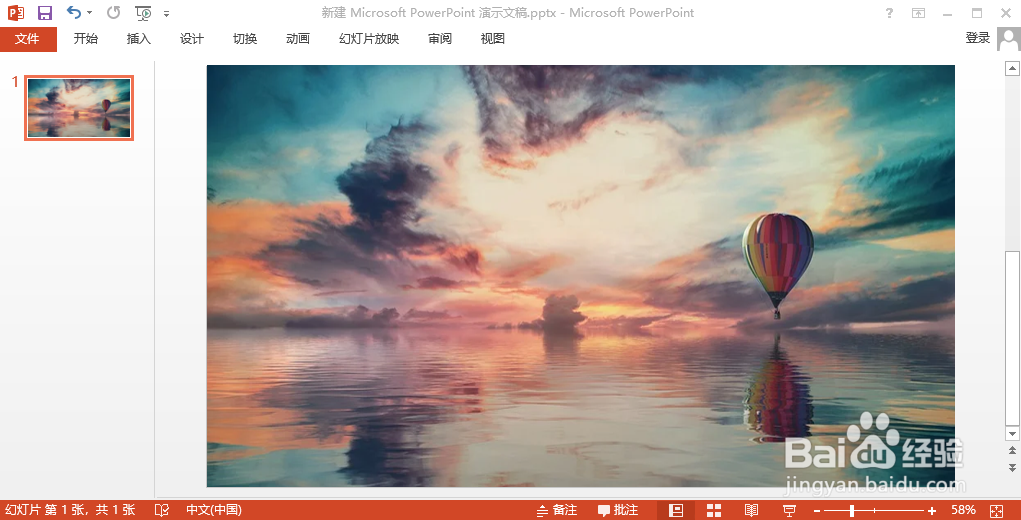The image size is (1021, 520).
Task: Open the undo history dropdown arrow
Action: [89, 13]
